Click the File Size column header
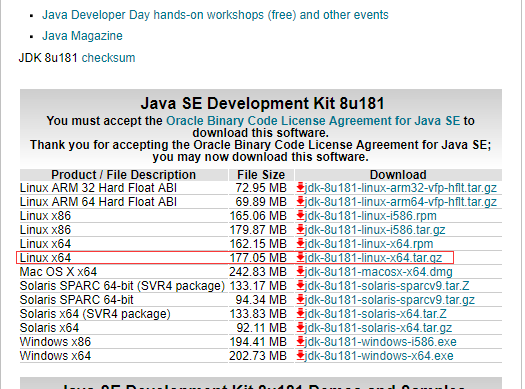Viewport: 525px width, 389px height. point(261,175)
